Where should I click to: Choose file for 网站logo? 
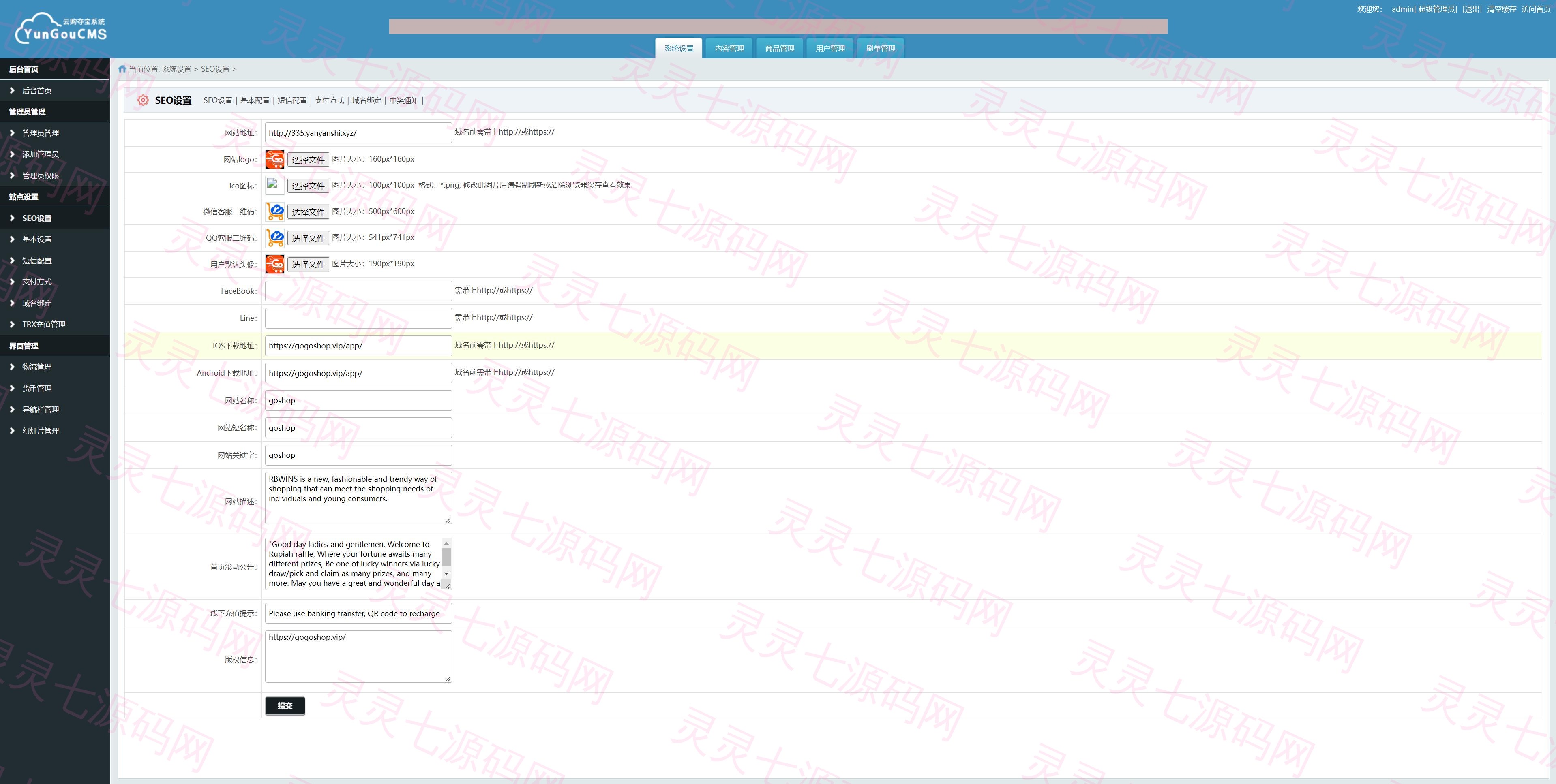[308, 160]
